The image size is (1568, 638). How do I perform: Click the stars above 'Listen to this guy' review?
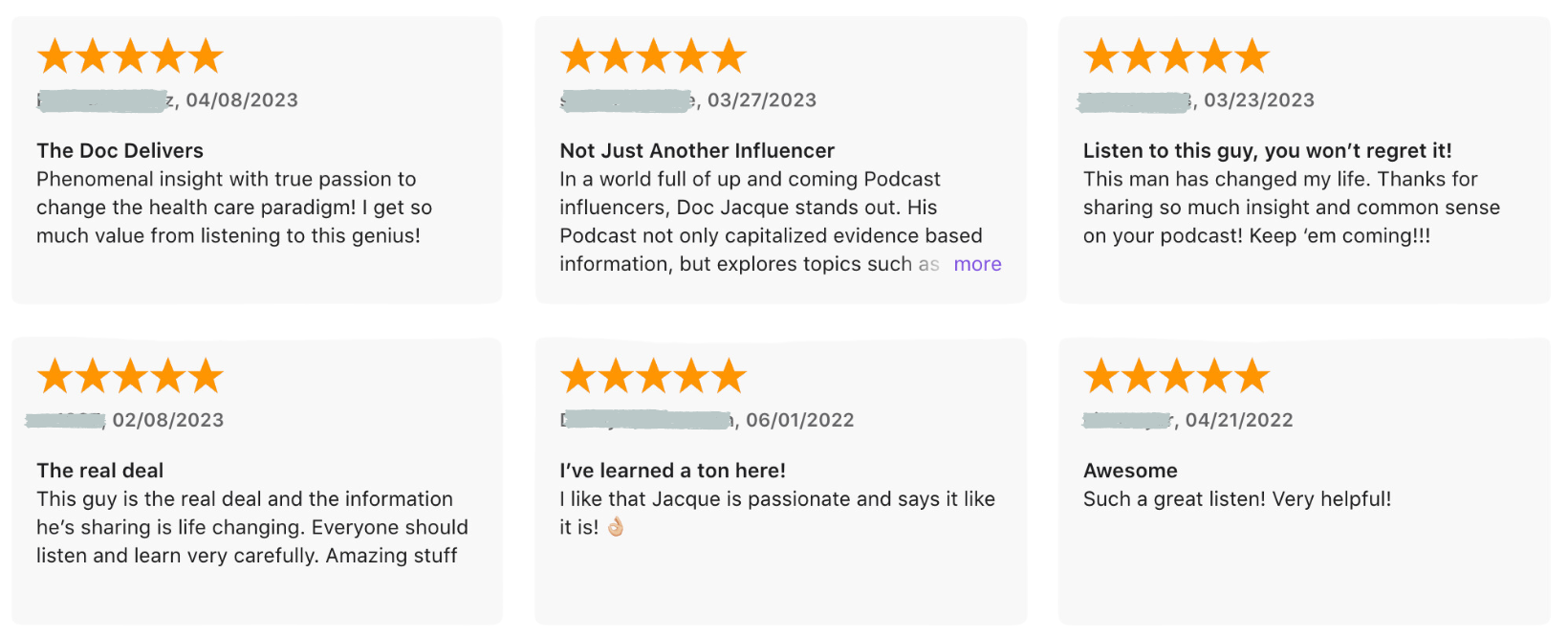(1176, 56)
